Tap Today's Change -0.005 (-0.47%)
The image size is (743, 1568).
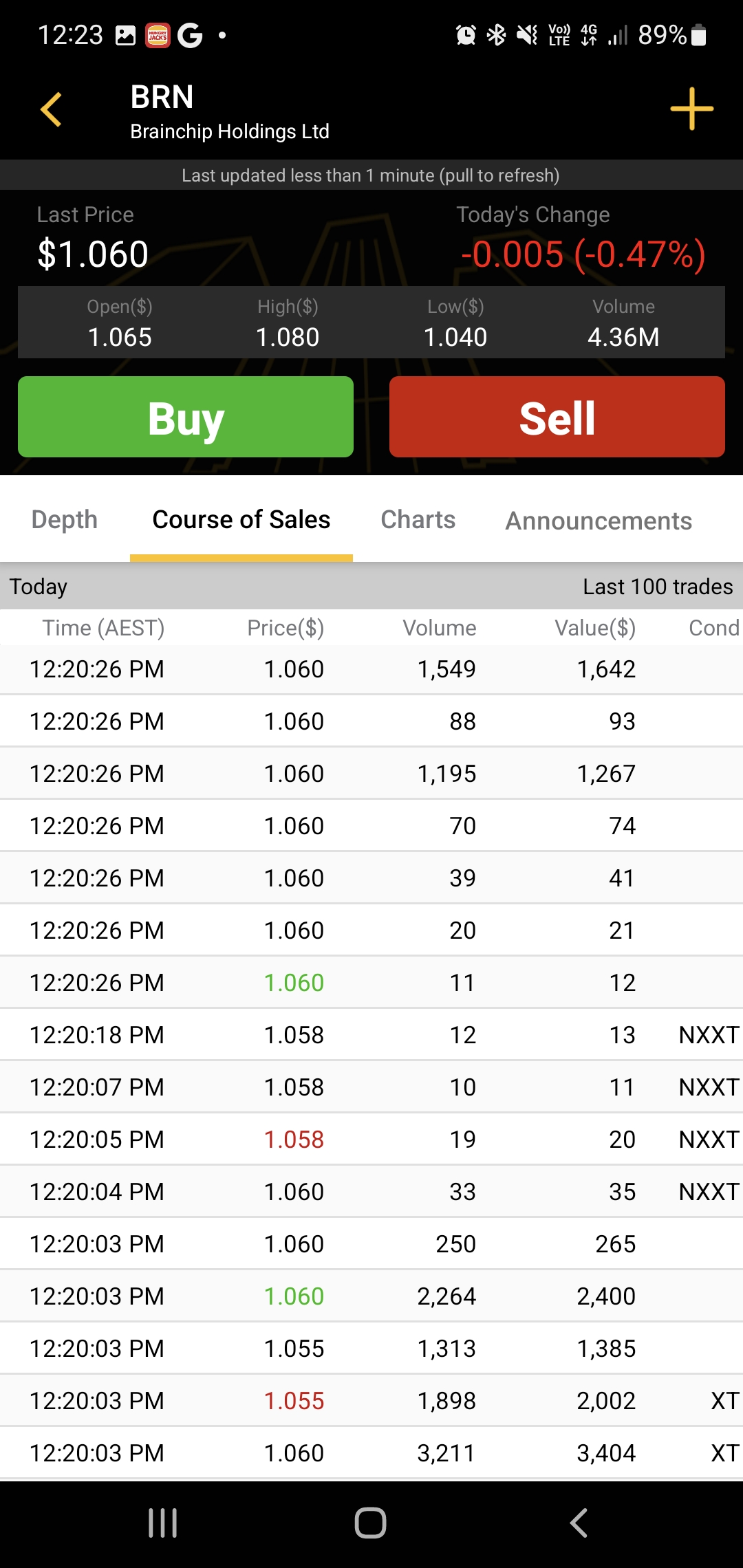583,254
